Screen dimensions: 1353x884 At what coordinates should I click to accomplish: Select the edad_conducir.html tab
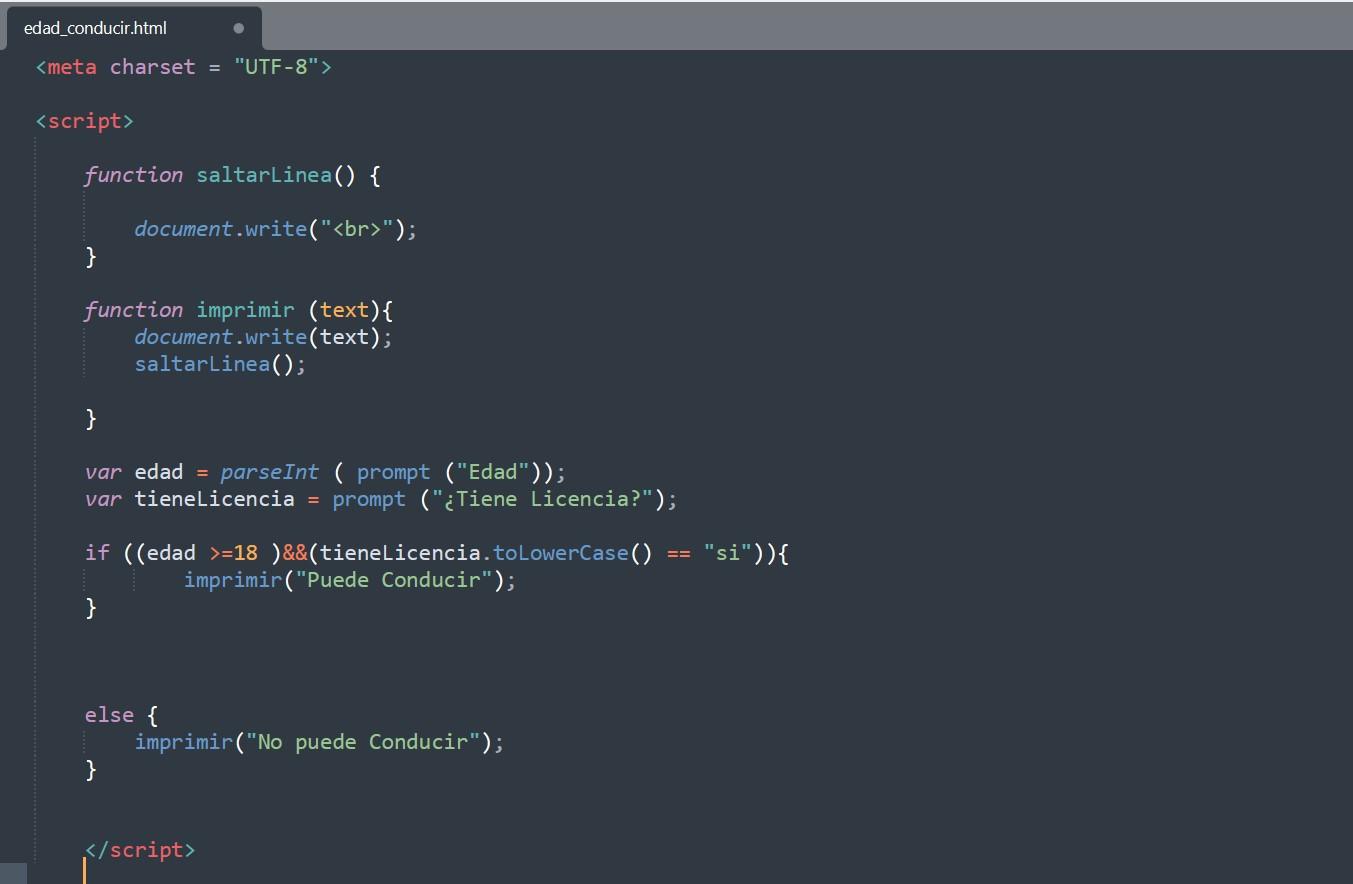pyautogui.click(x=134, y=28)
